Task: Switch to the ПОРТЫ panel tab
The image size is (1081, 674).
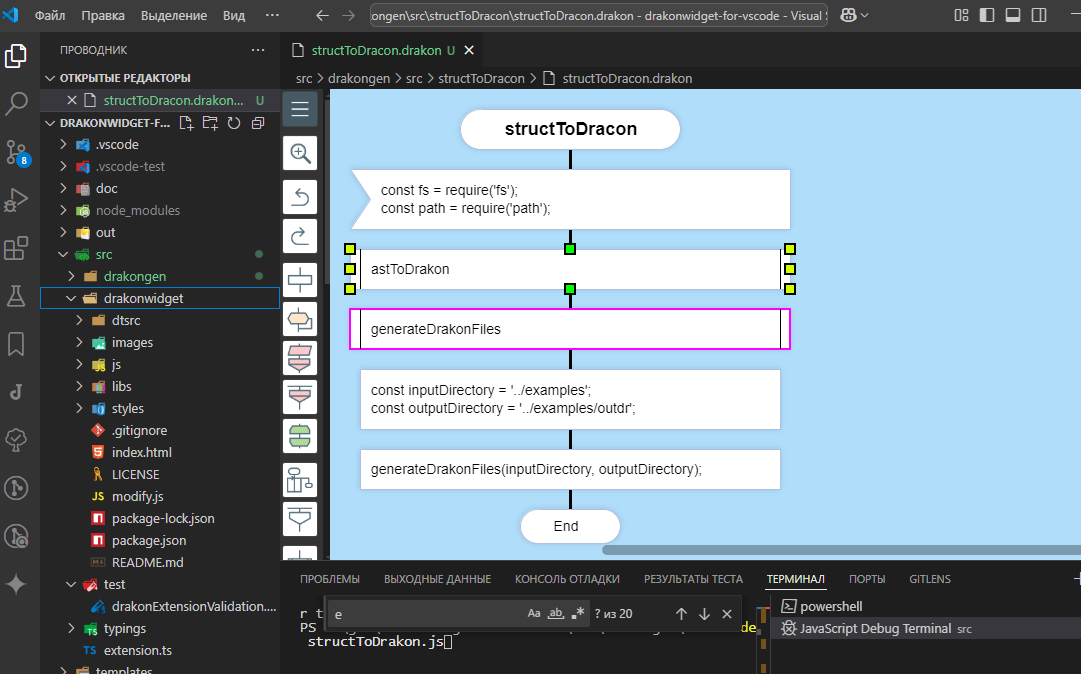Action: coord(867,579)
